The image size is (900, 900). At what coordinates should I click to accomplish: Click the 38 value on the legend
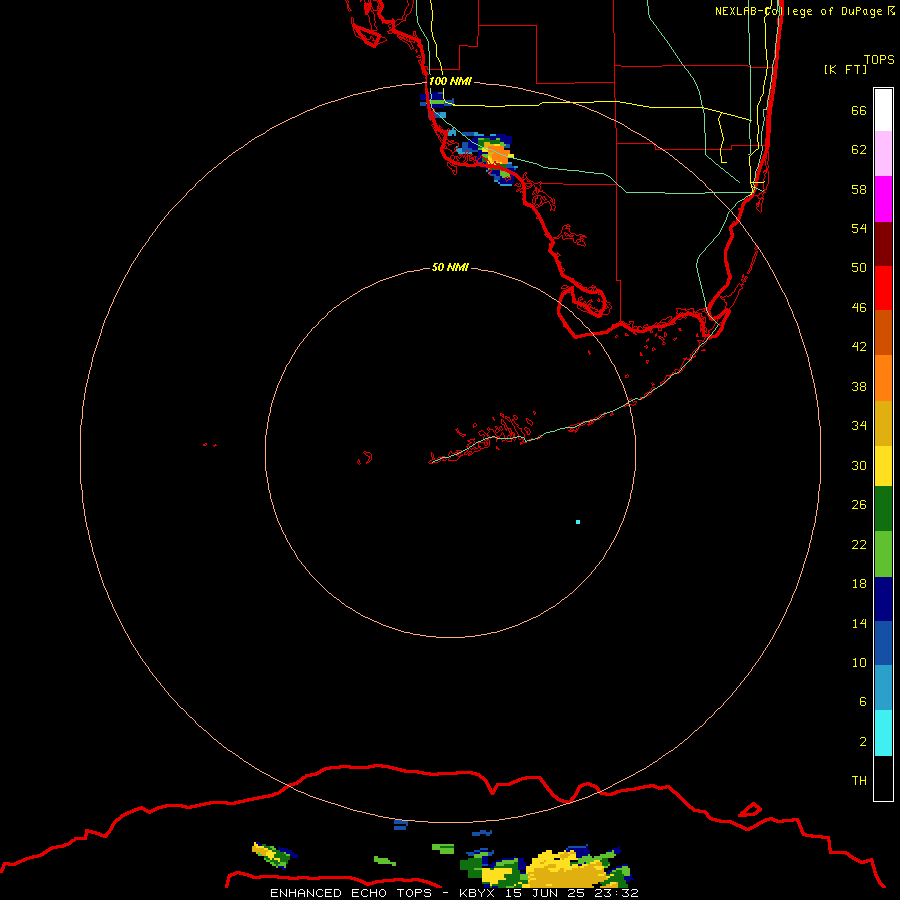point(859,387)
